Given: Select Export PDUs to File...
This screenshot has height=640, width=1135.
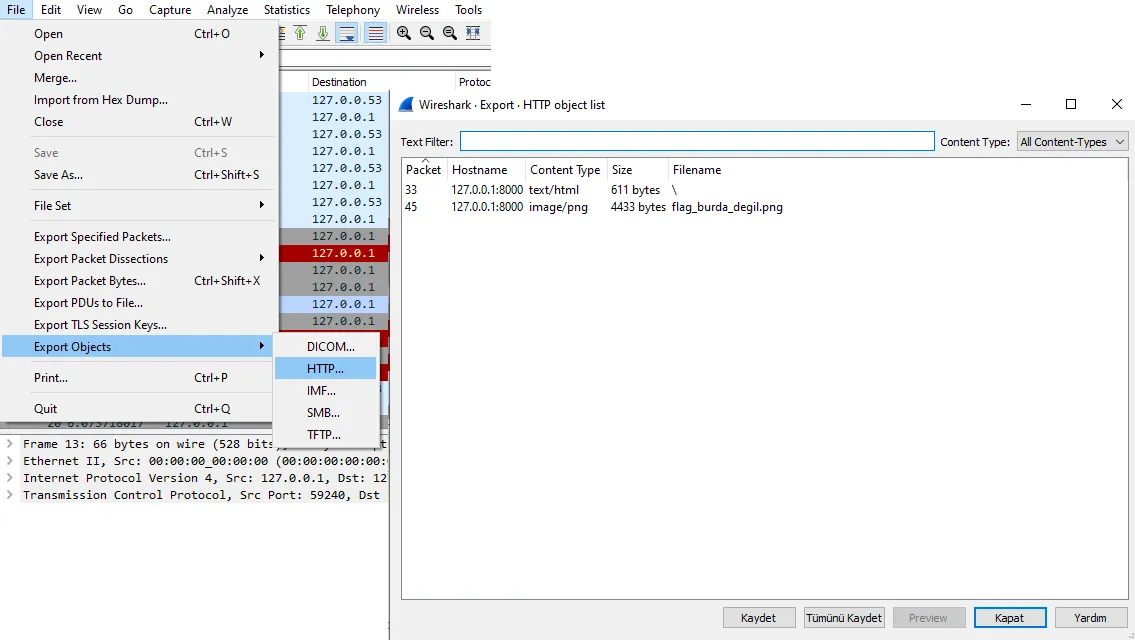Looking at the screenshot, I should coord(139,303).
